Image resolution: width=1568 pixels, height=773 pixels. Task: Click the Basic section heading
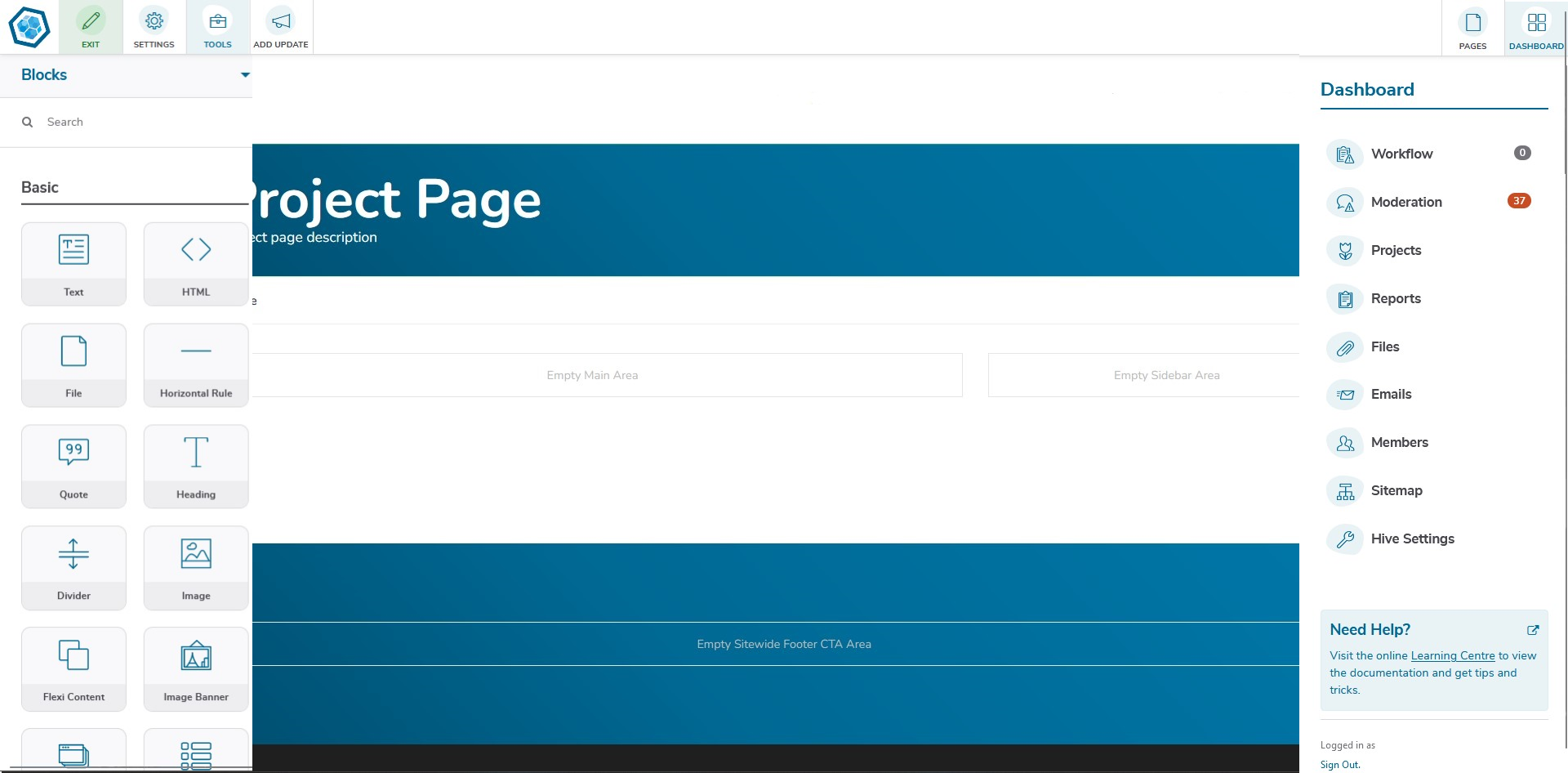(40, 187)
